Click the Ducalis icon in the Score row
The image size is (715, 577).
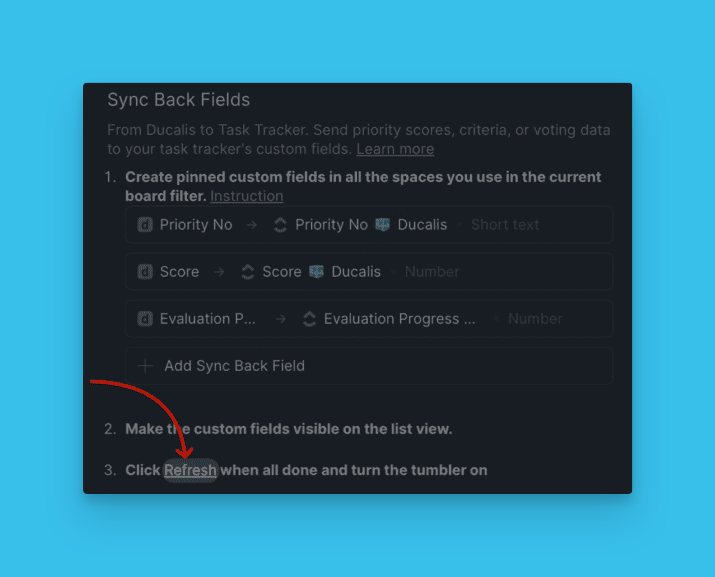pos(145,272)
